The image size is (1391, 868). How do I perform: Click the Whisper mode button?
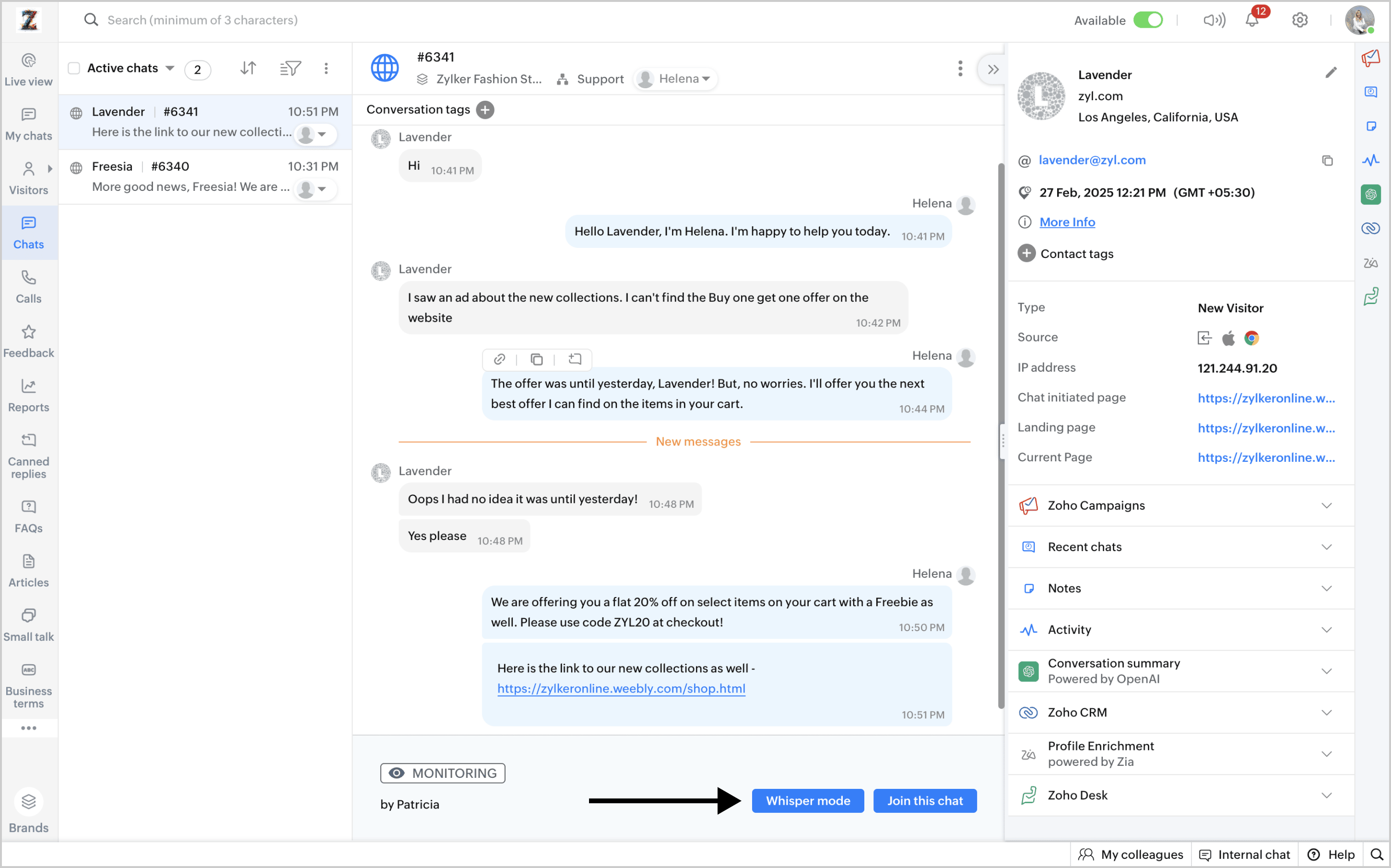807,801
